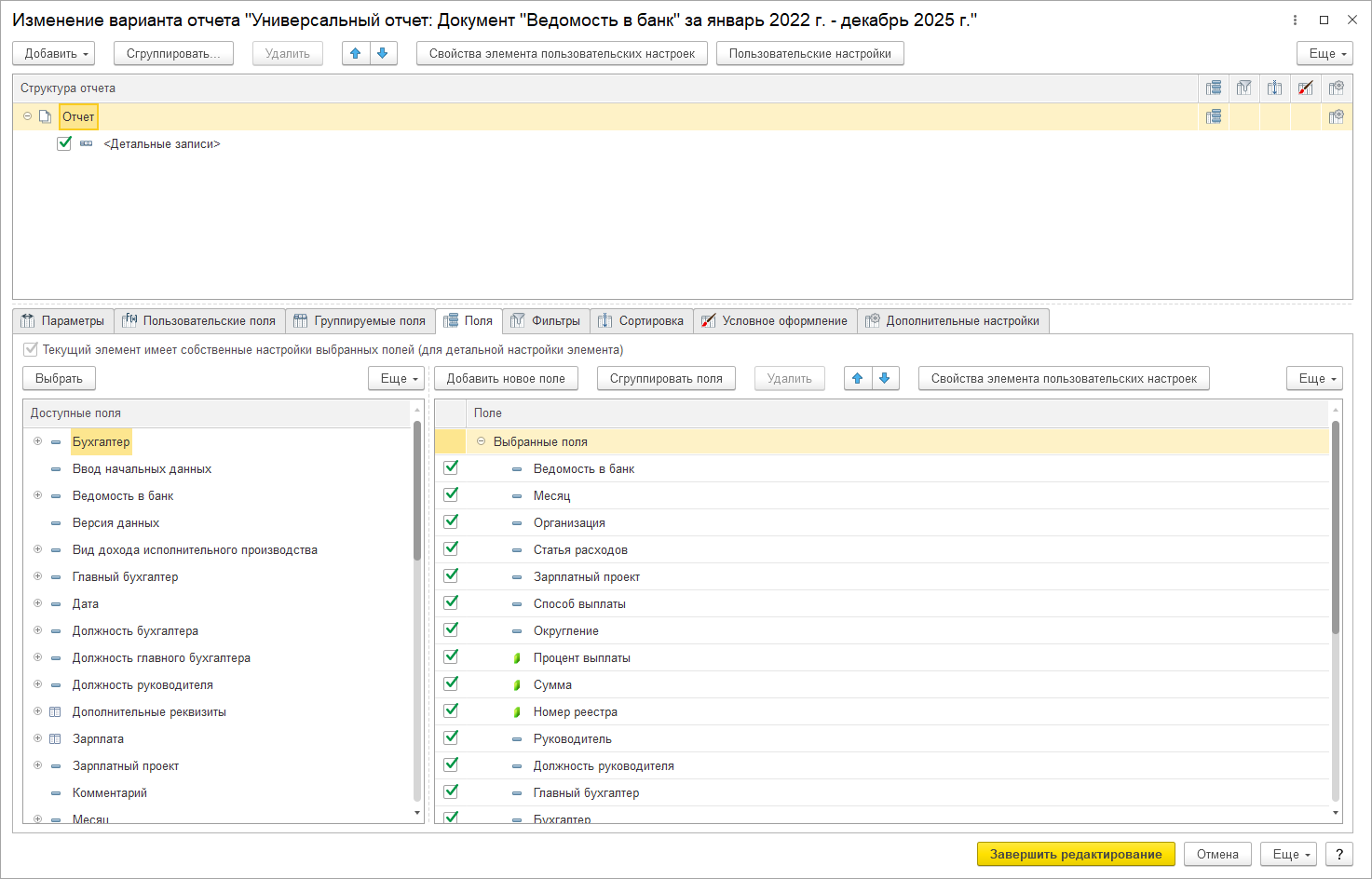Move selected field down using fields toolbar arrow
The height and width of the screenshot is (879, 1372).
pyautogui.click(x=884, y=379)
